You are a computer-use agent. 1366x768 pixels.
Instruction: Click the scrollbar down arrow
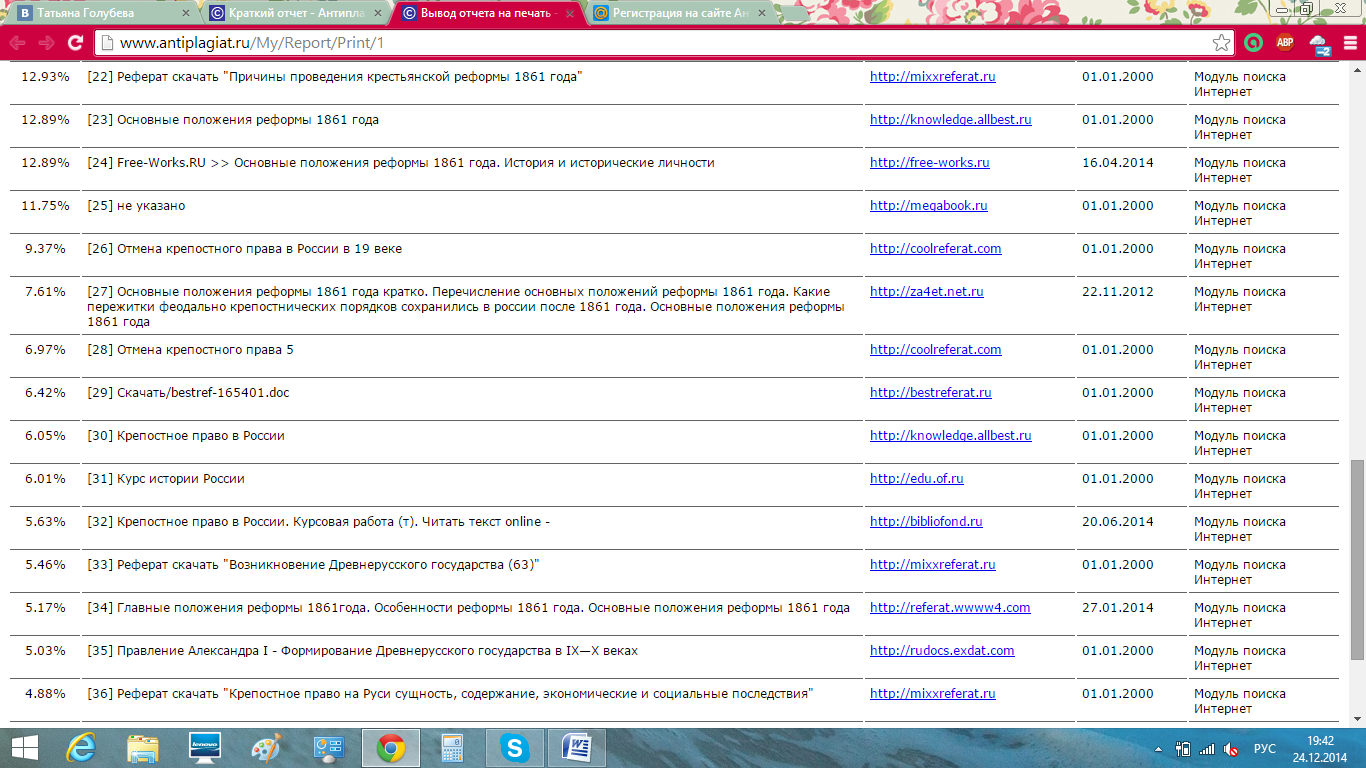pos(1357,720)
